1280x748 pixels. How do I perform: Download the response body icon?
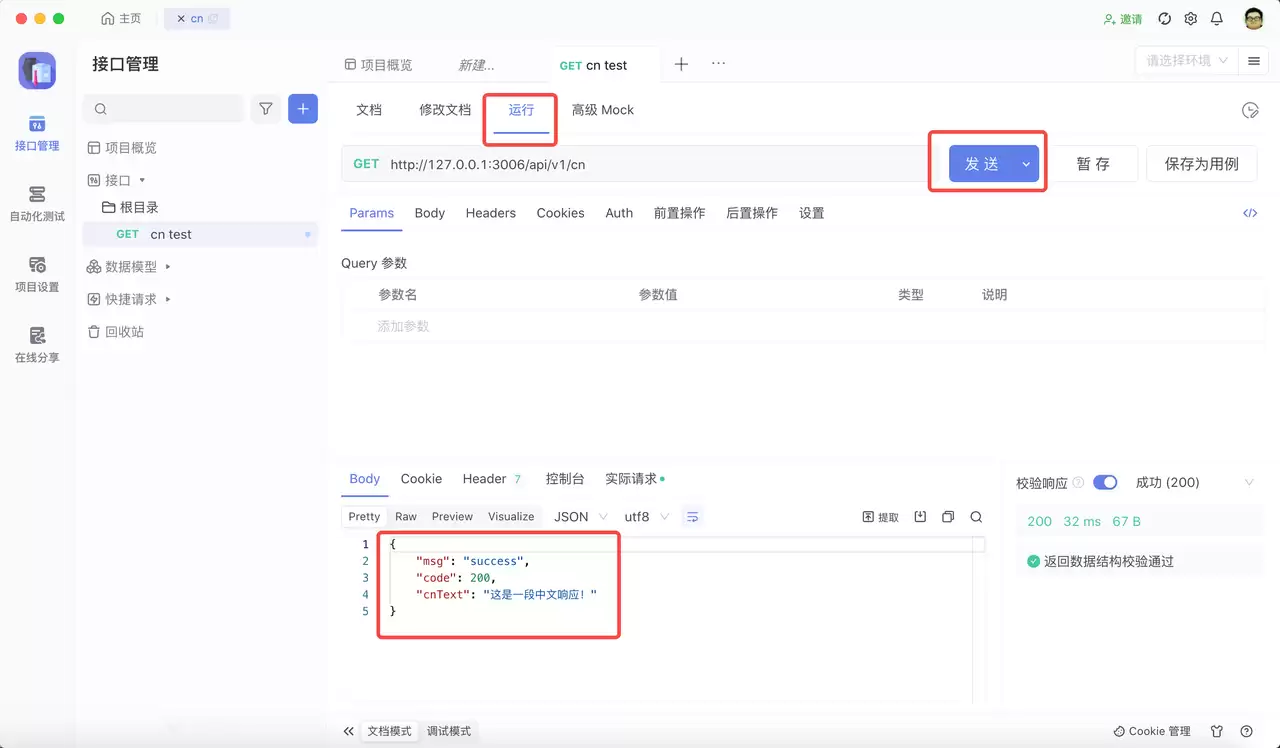(x=920, y=517)
